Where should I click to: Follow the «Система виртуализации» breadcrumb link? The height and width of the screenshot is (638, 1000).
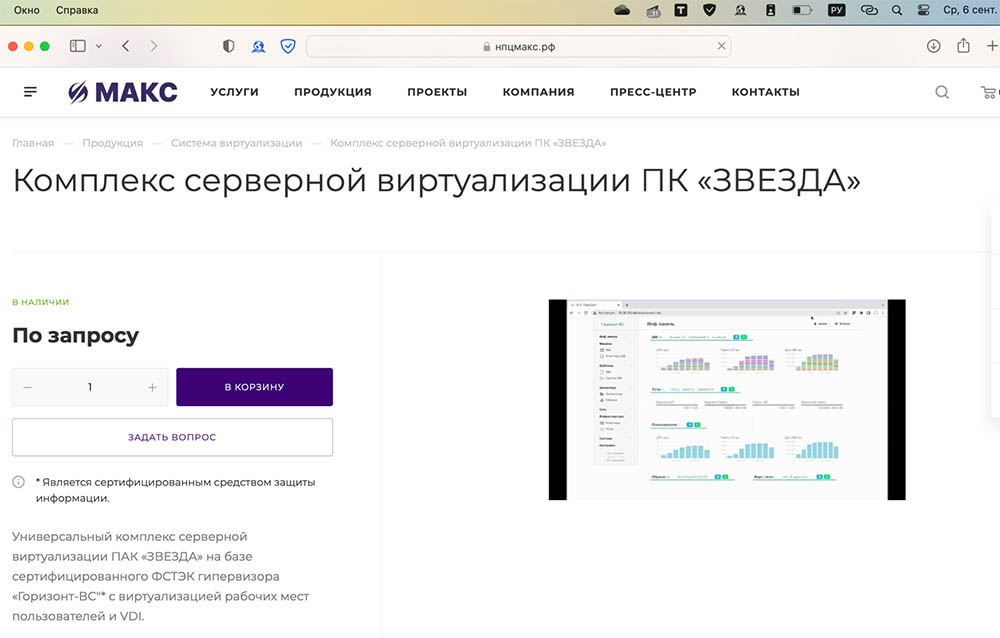click(236, 143)
